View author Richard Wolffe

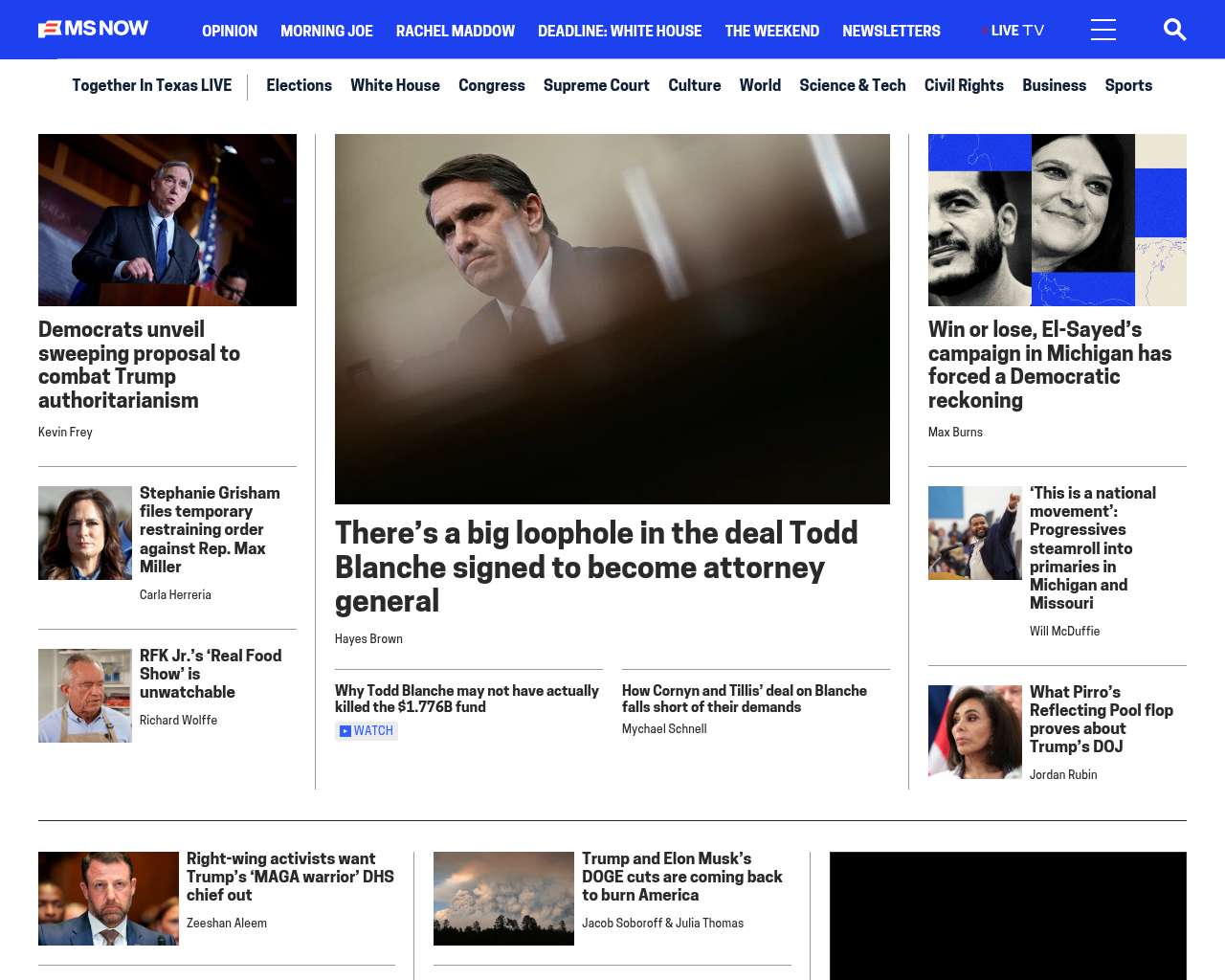tap(178, 721)
